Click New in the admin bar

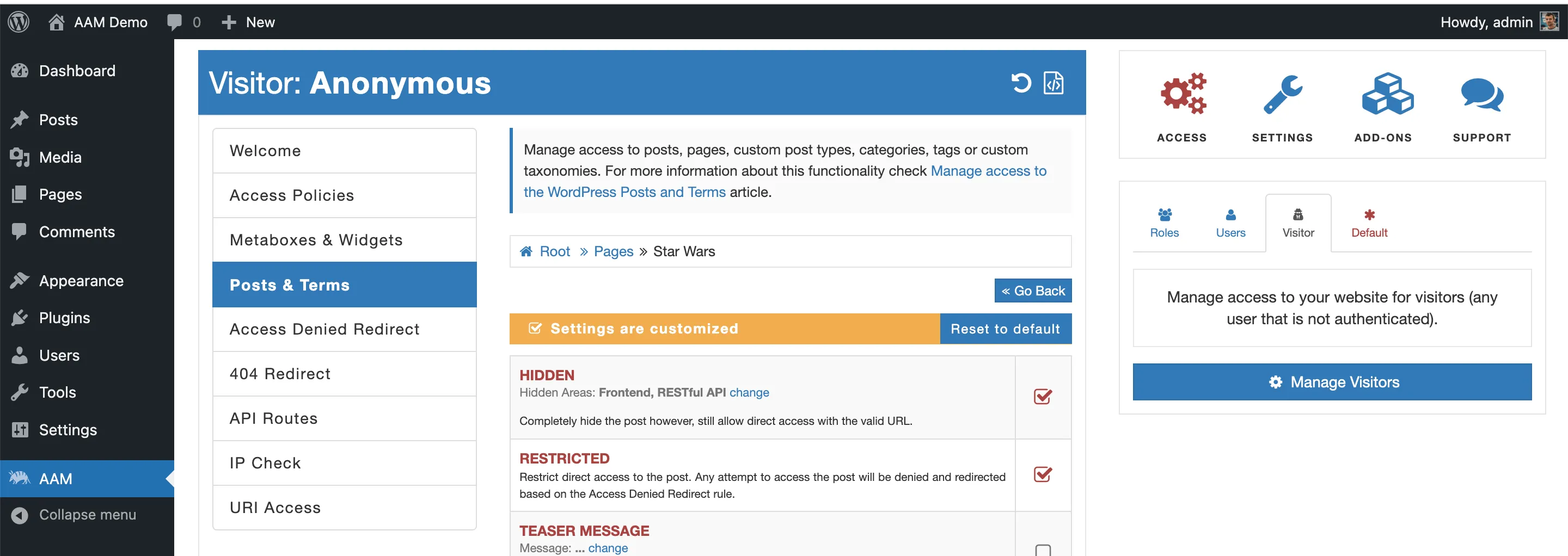(x=260, y=22)
